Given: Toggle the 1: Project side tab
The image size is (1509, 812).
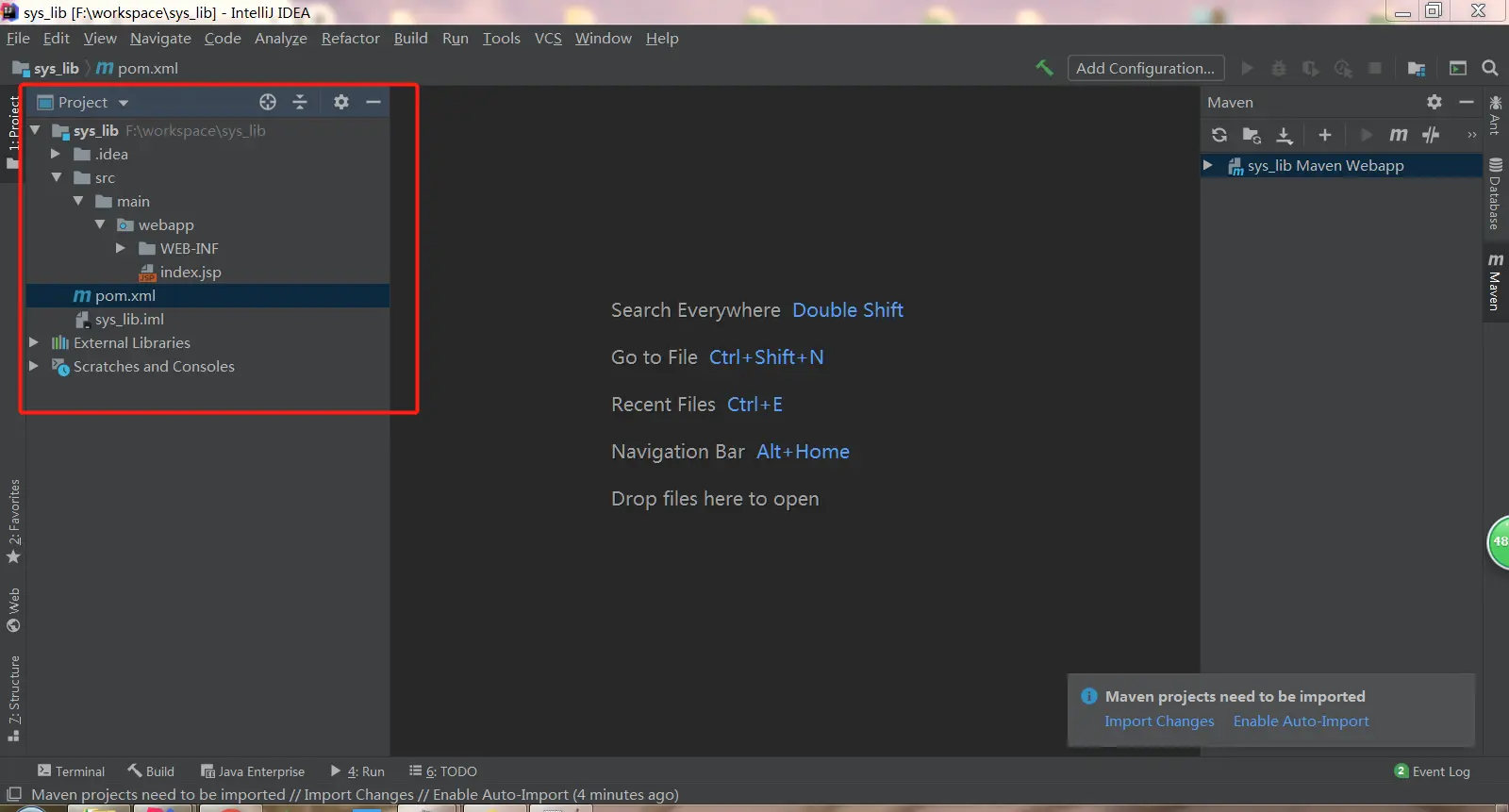Looking at the screenshot, I should pyautogui.click(x=13, y=132).
